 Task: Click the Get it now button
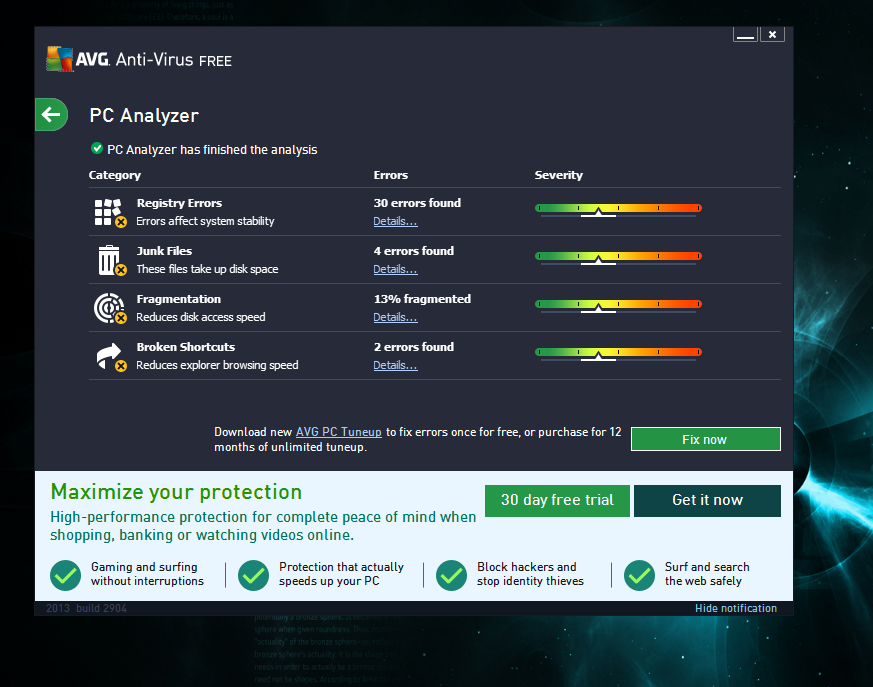pos(707,500)
